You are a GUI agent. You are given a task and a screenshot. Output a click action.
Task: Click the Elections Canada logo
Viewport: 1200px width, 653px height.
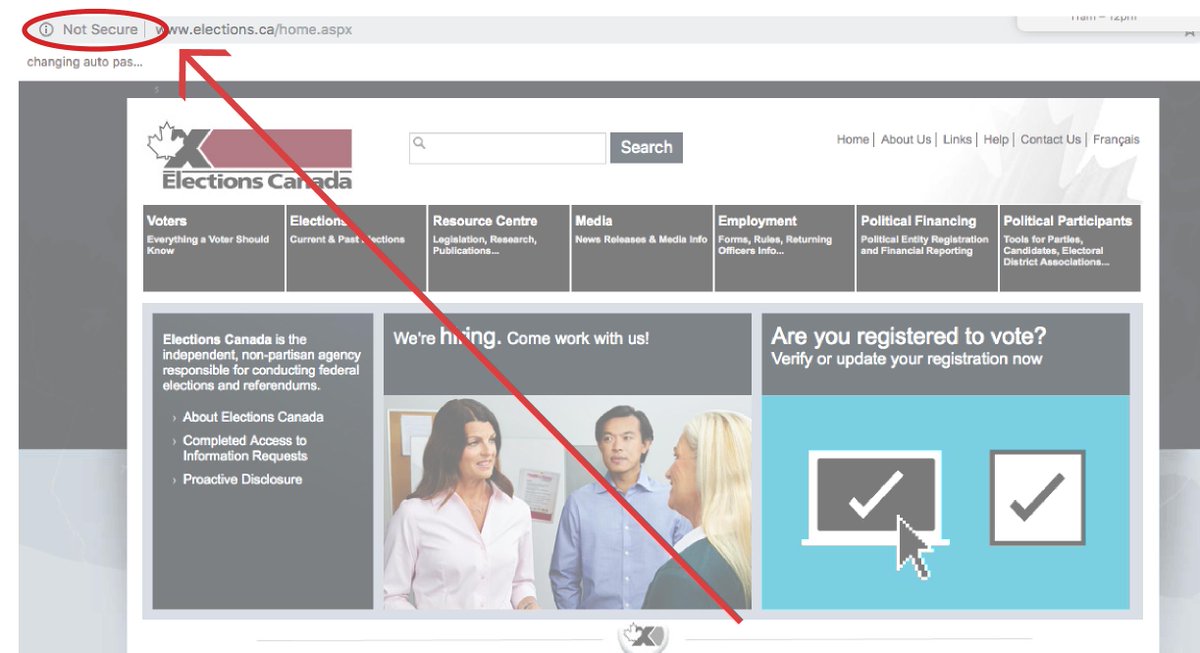250,156
